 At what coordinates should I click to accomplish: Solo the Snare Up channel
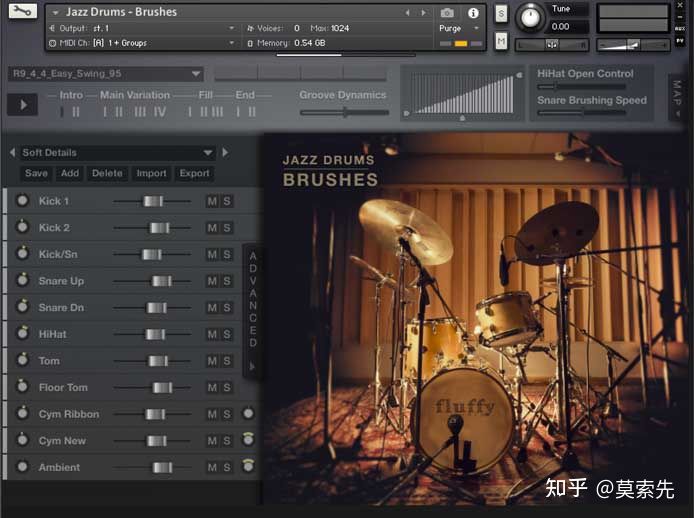[x=227, y=281]
